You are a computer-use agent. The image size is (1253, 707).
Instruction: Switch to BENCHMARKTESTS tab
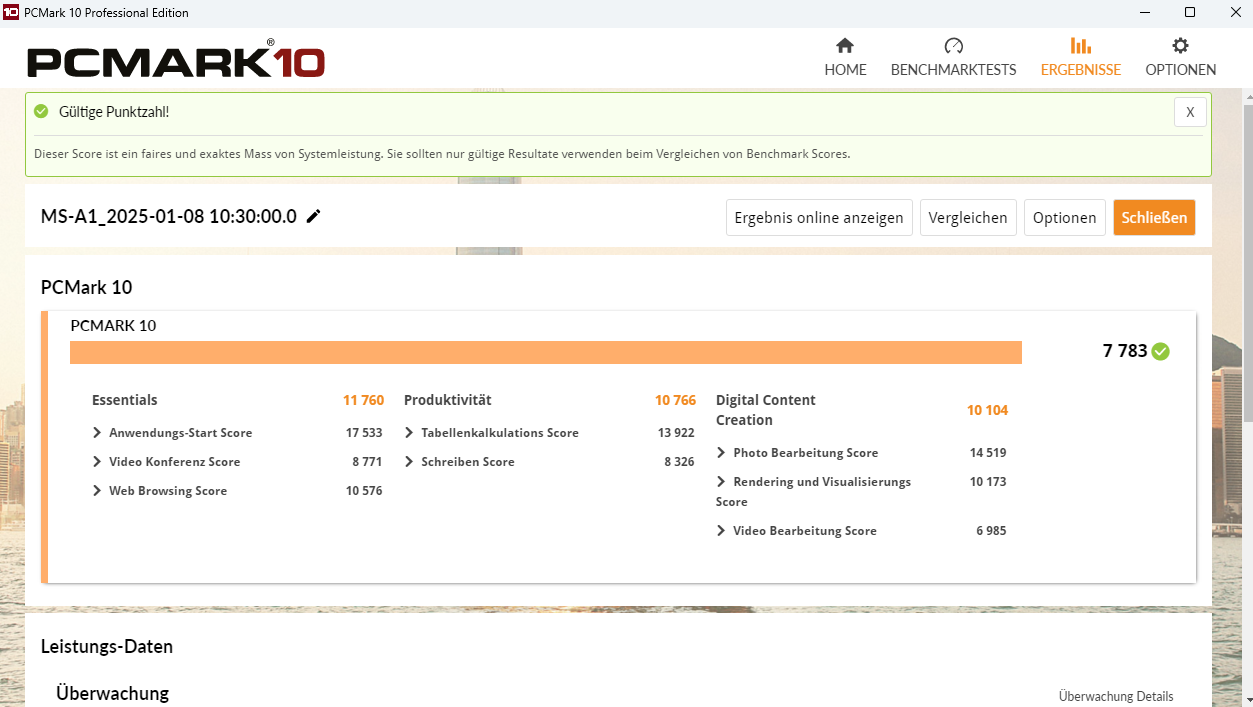point(953,58)
